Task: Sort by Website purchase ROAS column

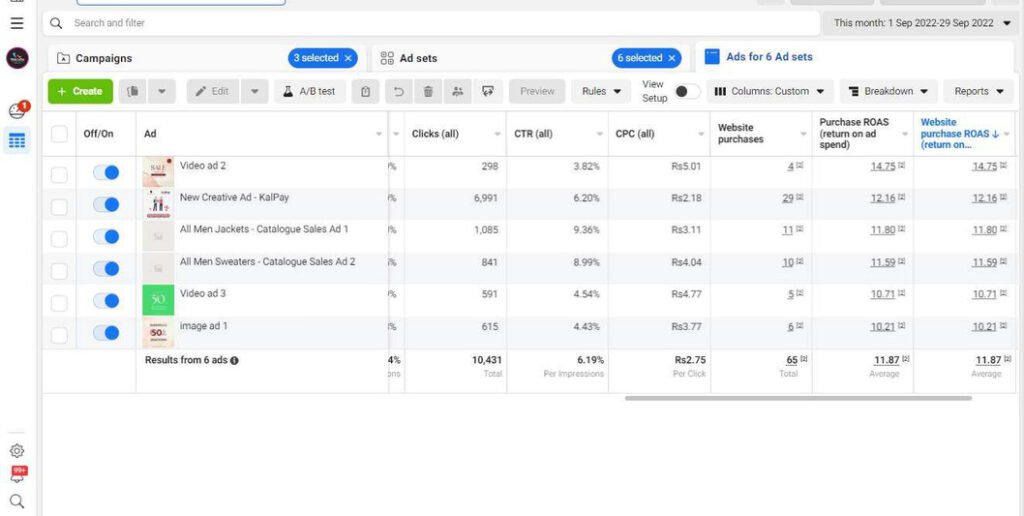Action: 959,134
